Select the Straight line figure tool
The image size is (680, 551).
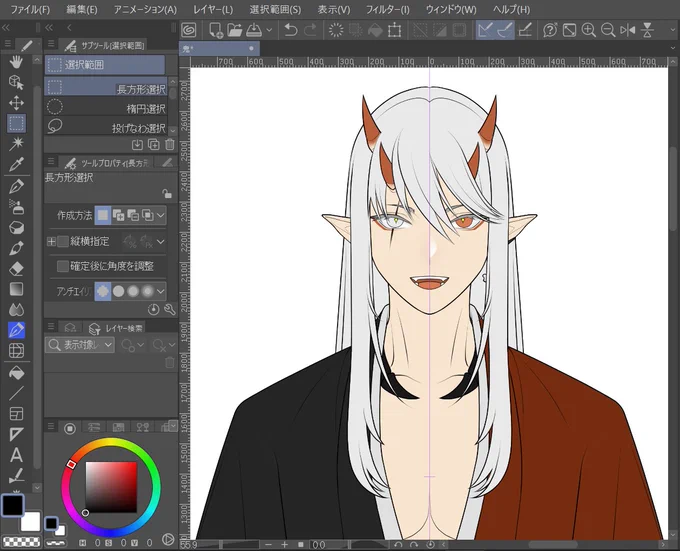16,393
